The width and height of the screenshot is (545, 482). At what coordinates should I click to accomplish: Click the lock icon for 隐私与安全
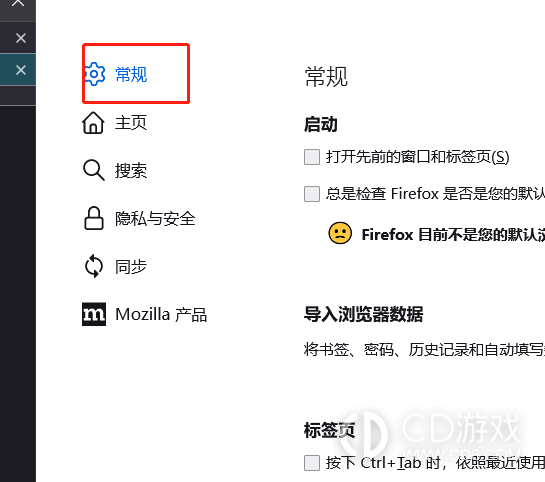point(94,219)
